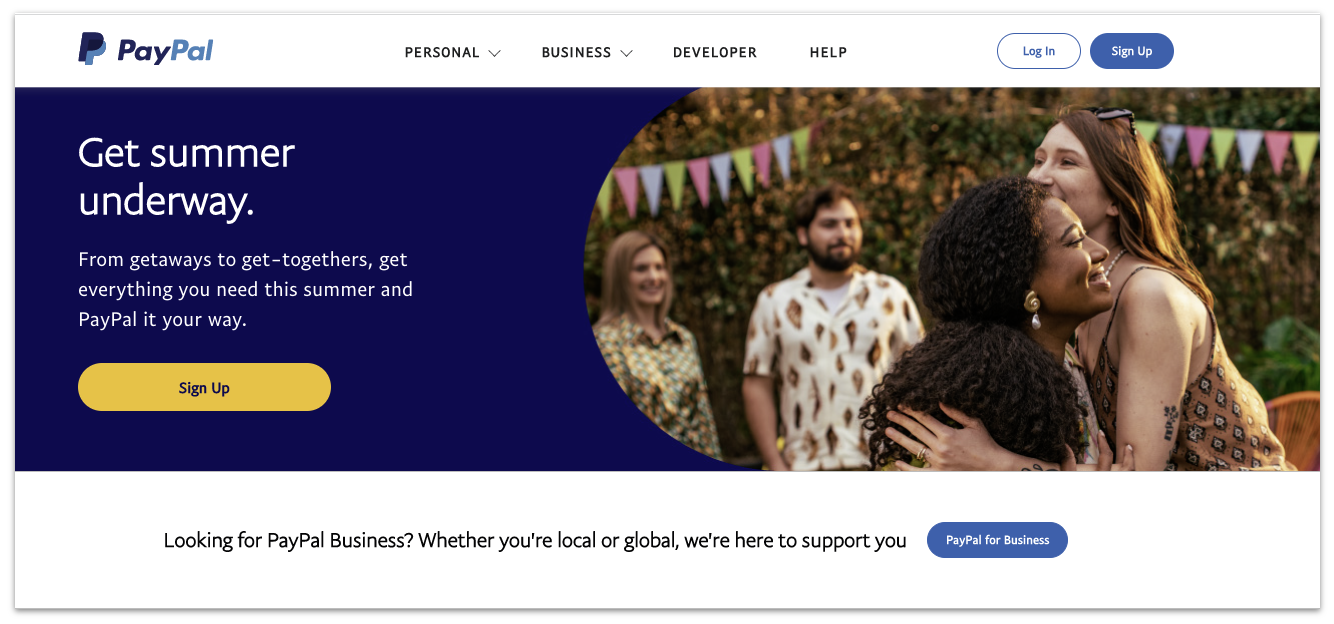Viewport: 1334px width, 624px height.
Task: Click the white navigation bar area
Action: 920,50
